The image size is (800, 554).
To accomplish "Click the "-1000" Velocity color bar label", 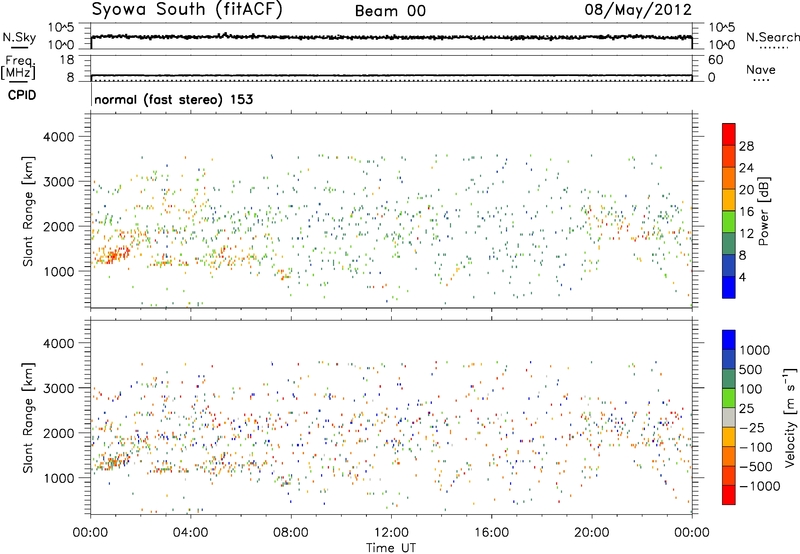I will tap(759, 486).
